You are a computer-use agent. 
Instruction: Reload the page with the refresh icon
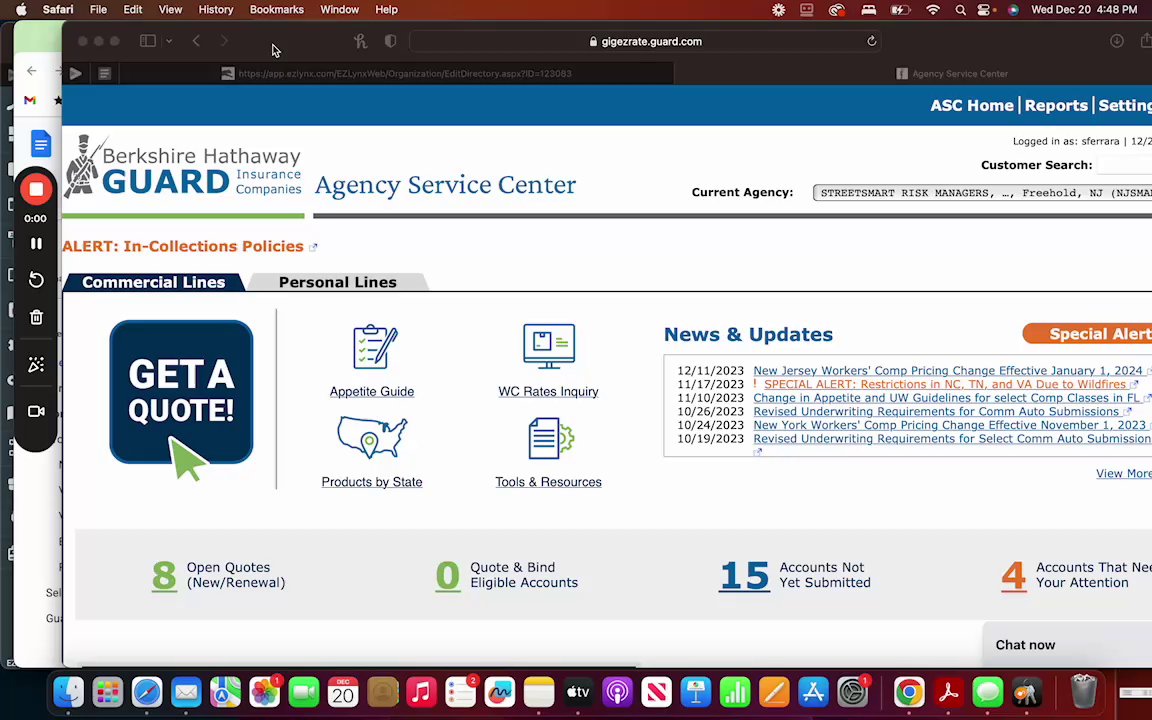click(x=871, y=41)
